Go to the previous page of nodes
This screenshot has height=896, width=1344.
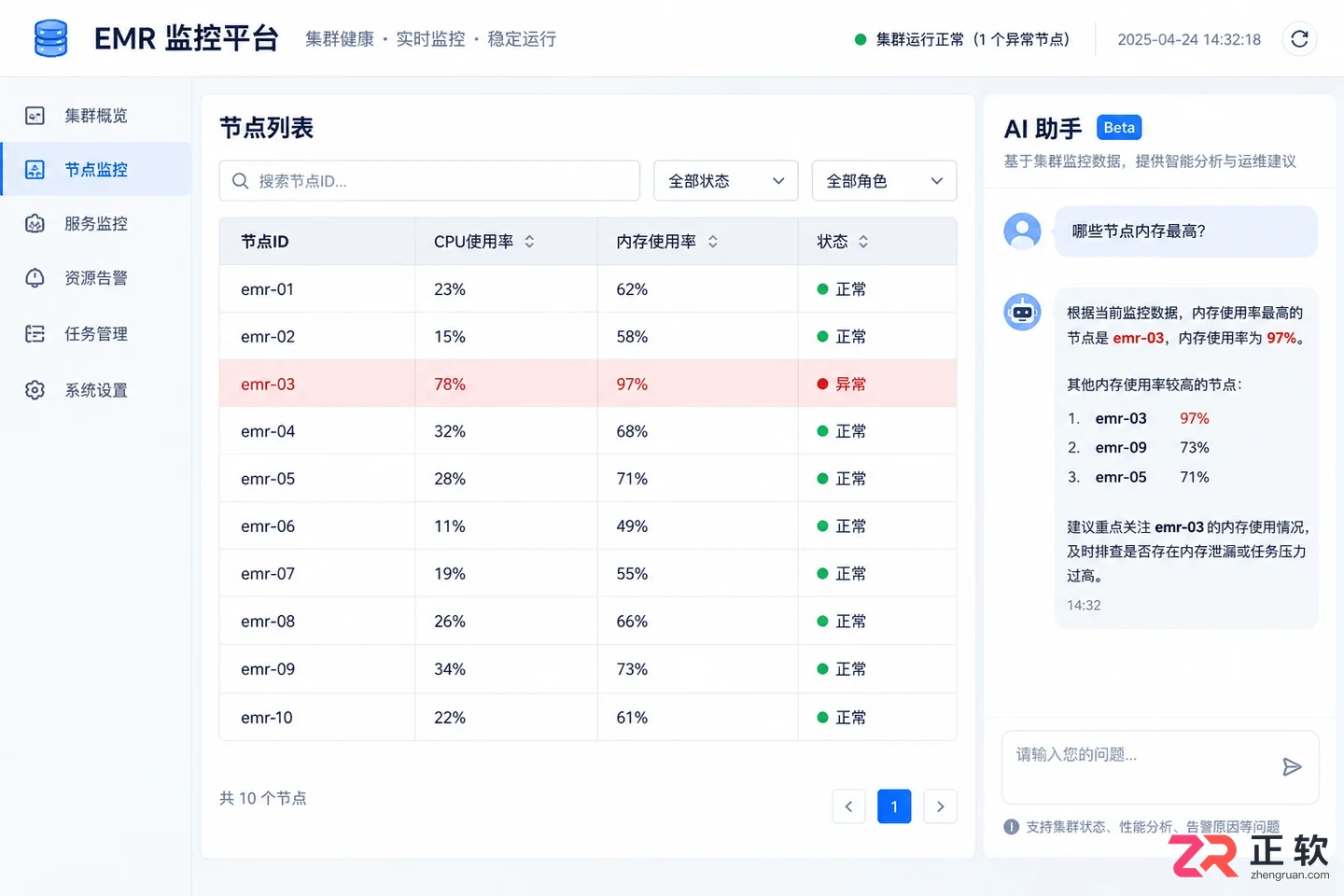[x=848, y=806]
